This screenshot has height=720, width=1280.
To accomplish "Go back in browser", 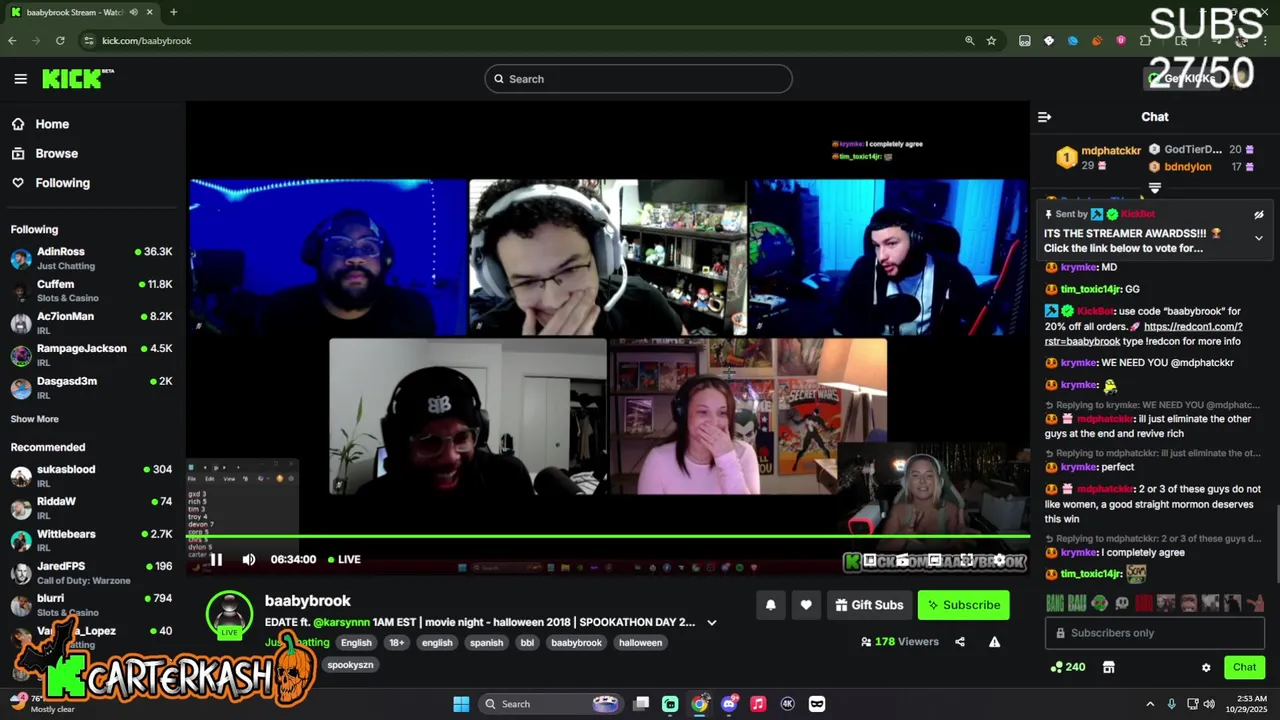I will click(x=12, y=41).
